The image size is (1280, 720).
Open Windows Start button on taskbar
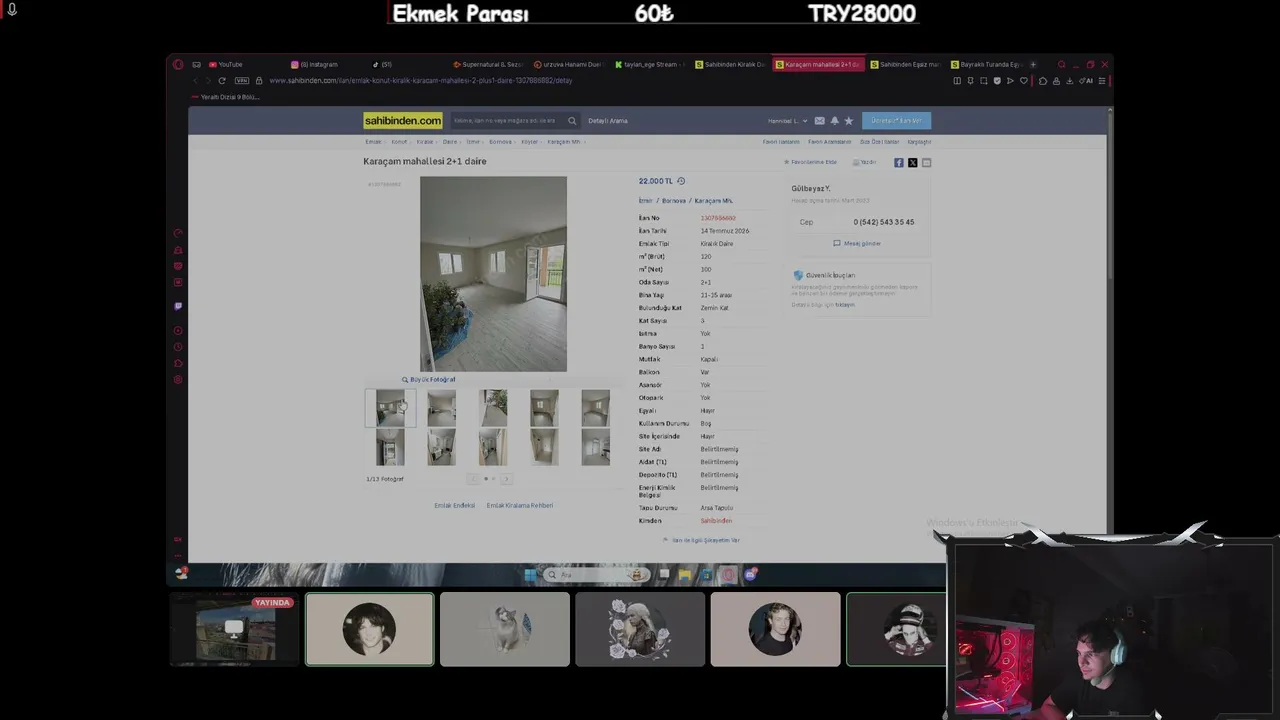530,574
